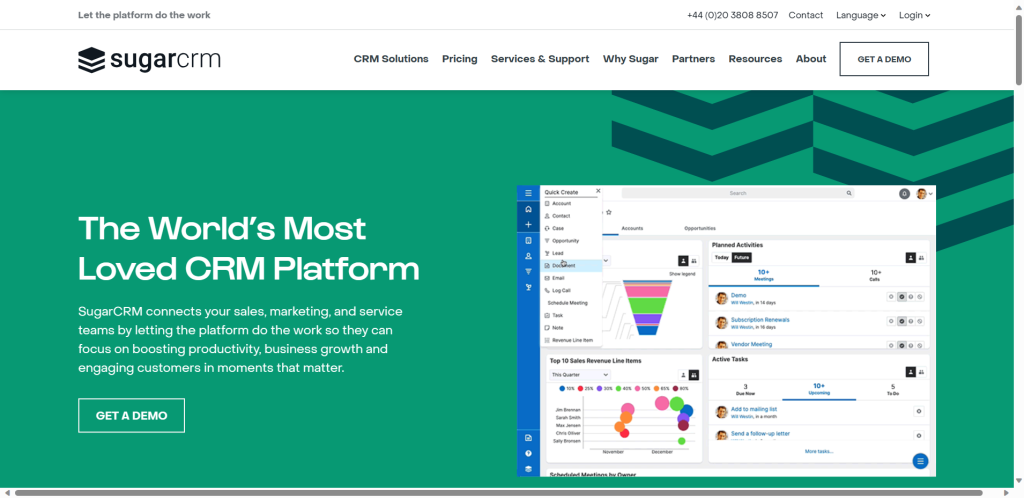Click team icon in Top 10 Sales panel
1024x498 pixels.
[x=694, y=375]
